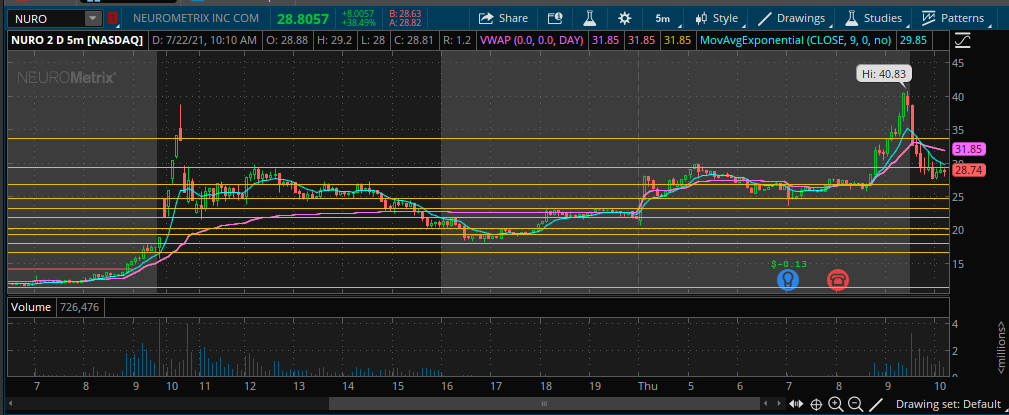This screenshot has height=415, width=1009.
Task: Click the O: 28.88 open value
Action: coord(287,41)
